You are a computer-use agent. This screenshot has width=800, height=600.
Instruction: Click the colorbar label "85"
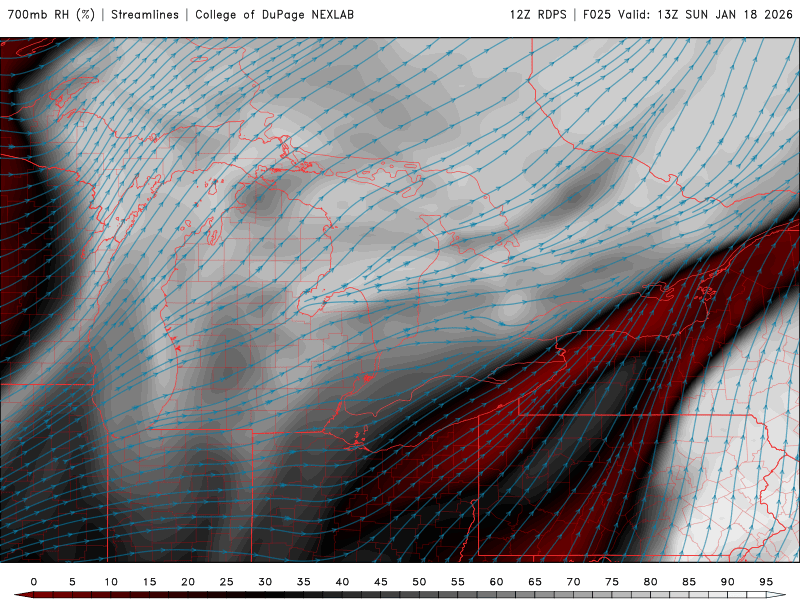[689, 582]
